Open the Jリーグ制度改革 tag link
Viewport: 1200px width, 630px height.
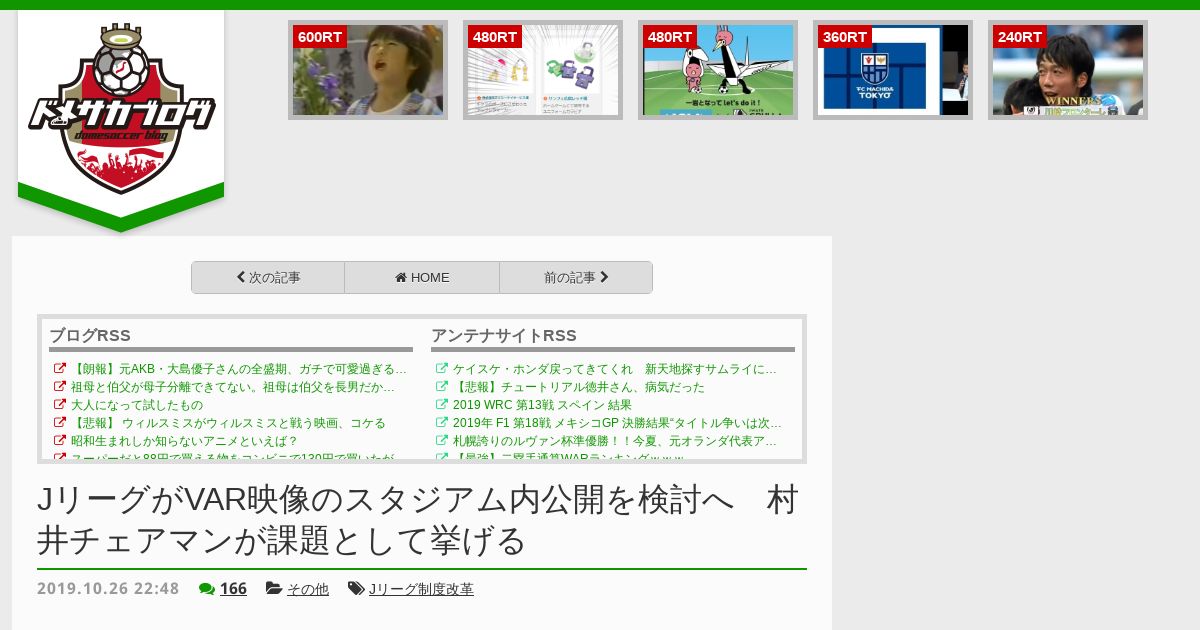(x=421, y=589)
